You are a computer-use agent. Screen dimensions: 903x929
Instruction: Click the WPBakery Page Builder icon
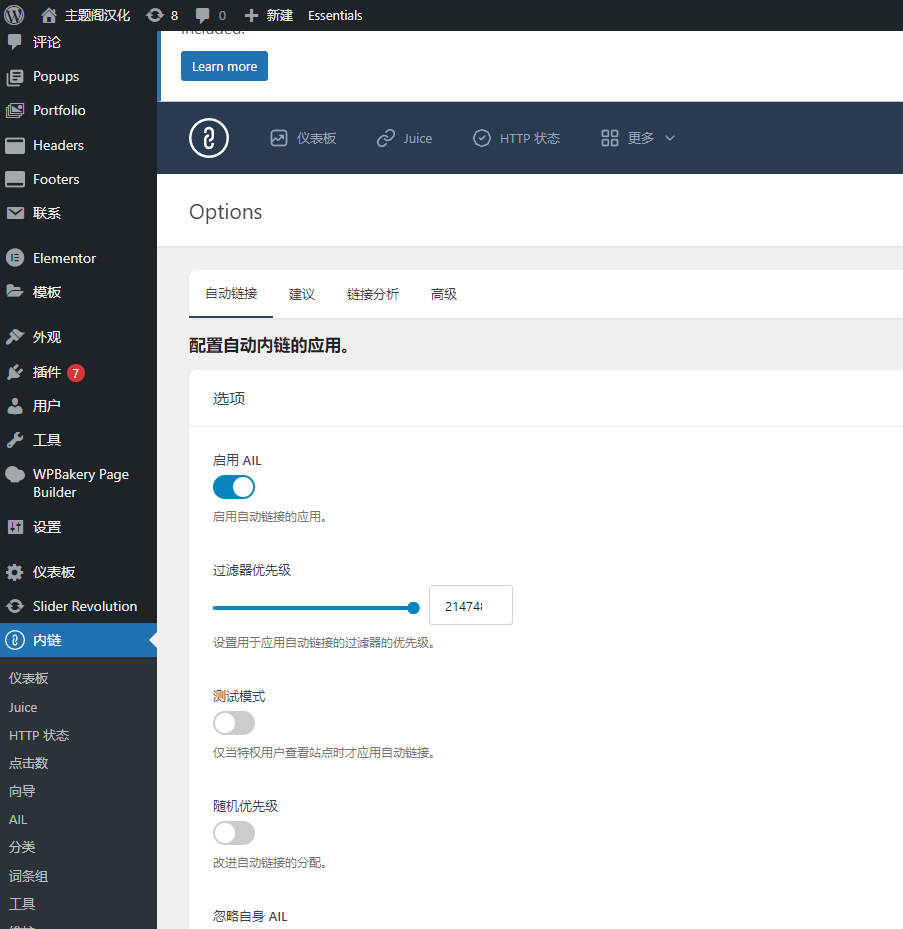tap(15, 475)
